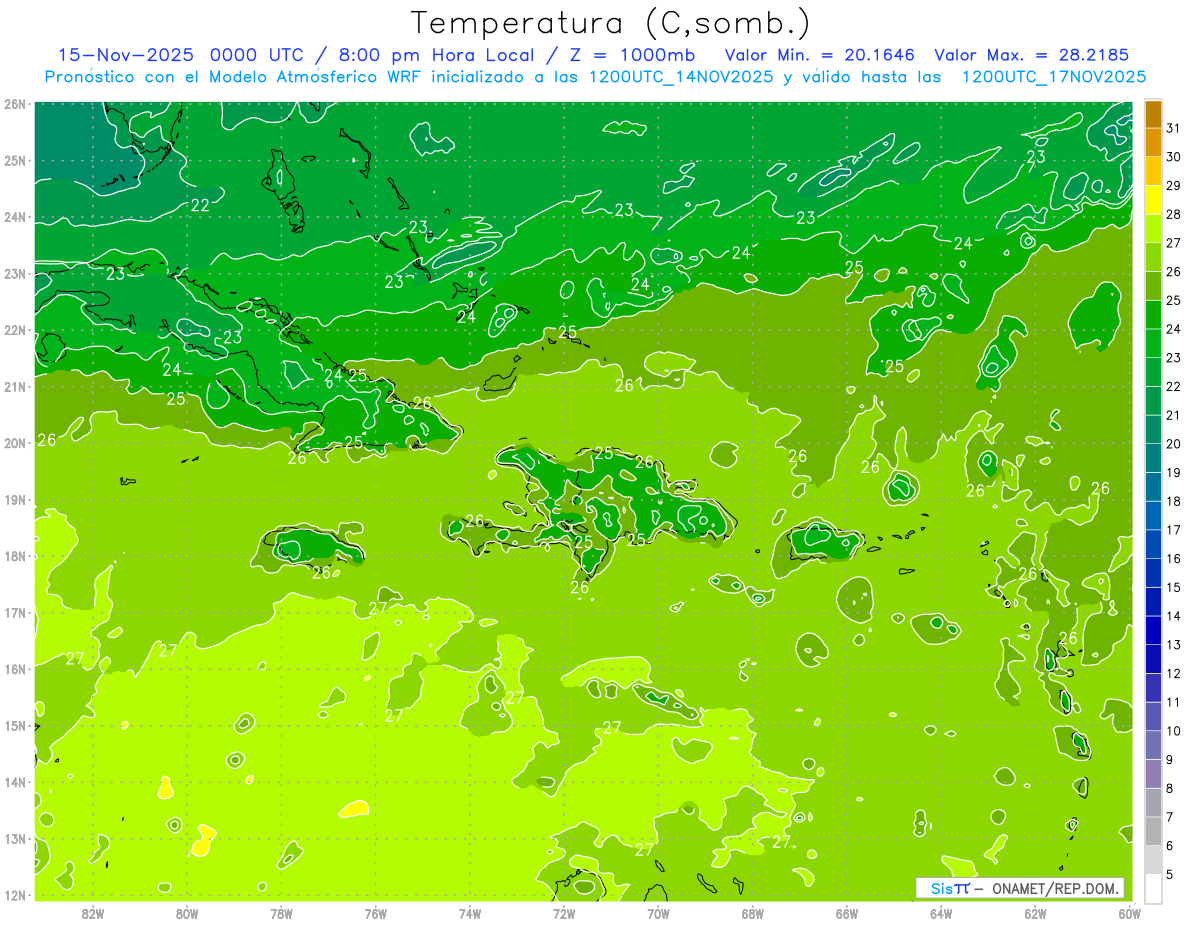Click legend scale label "19"
The height and width of the screenshot is (927, 1200).
(x=1173, y=472)
